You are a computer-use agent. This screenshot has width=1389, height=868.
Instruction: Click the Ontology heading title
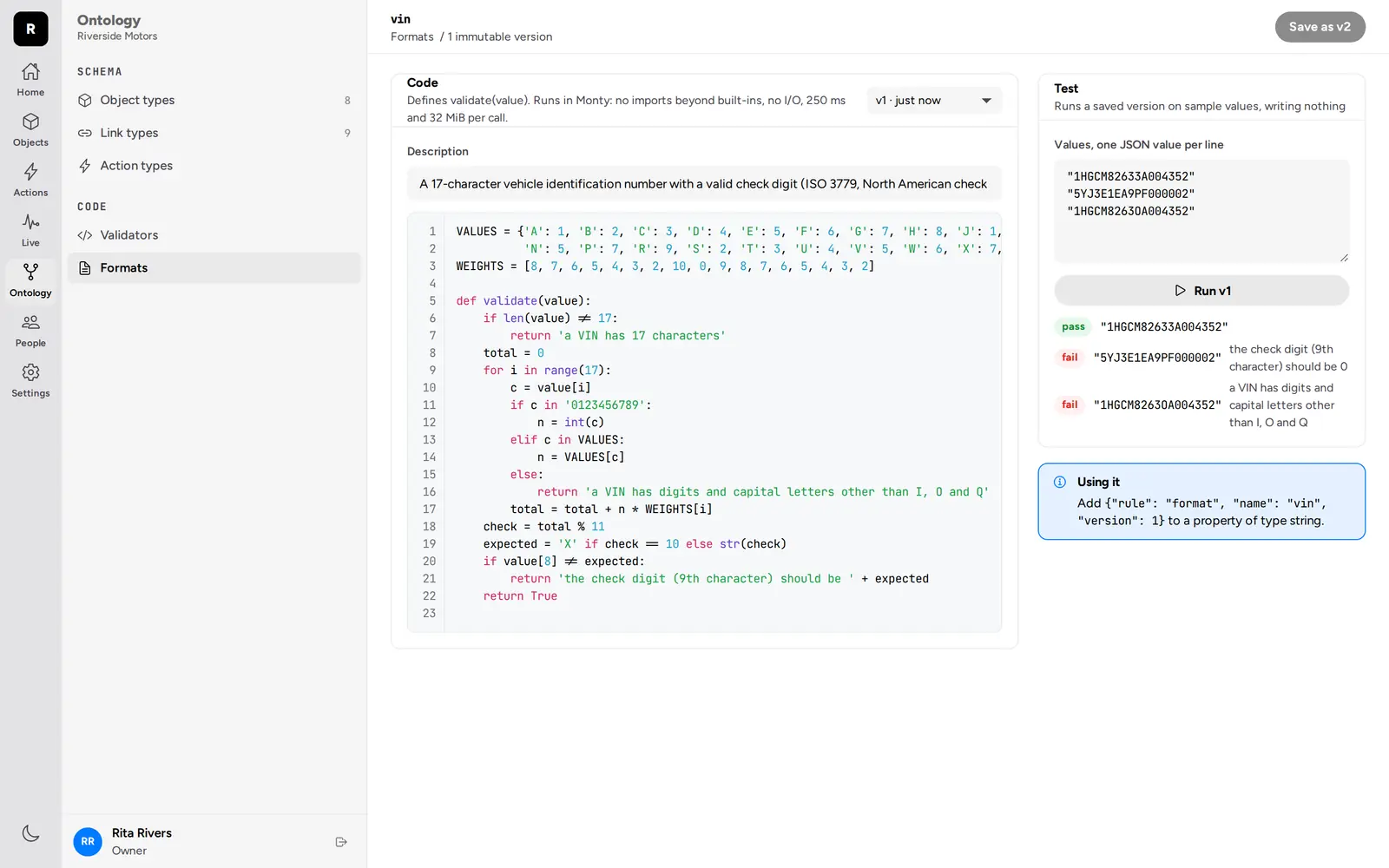(109, 20)
